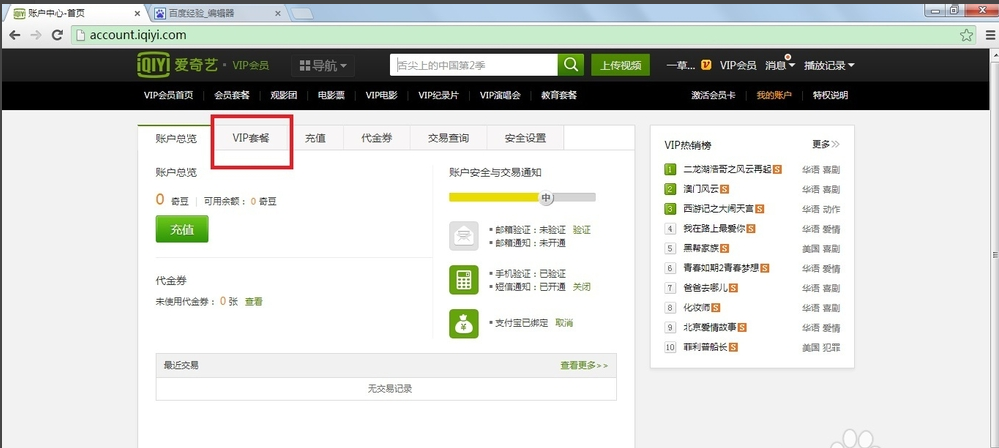999x448 pixels.
Task: Click the Alipay money bag icon
Action: 463,323
